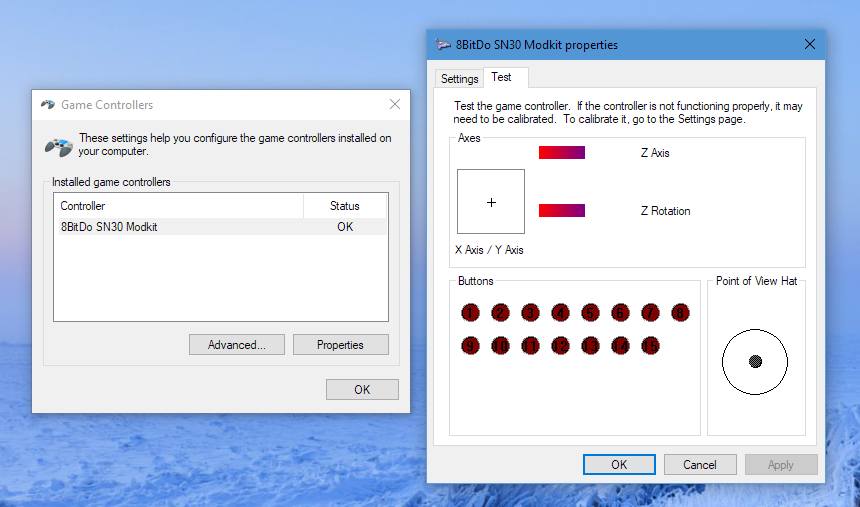This screenshot has height=507, width=860.
Task: Click button 10 indicator in Buttons group
Action: [500, 346]
